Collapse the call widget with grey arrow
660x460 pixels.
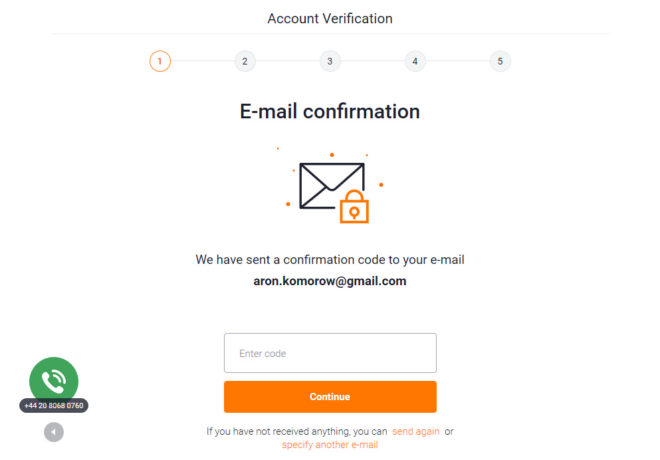pyautogui.click(x=53, y=432)
